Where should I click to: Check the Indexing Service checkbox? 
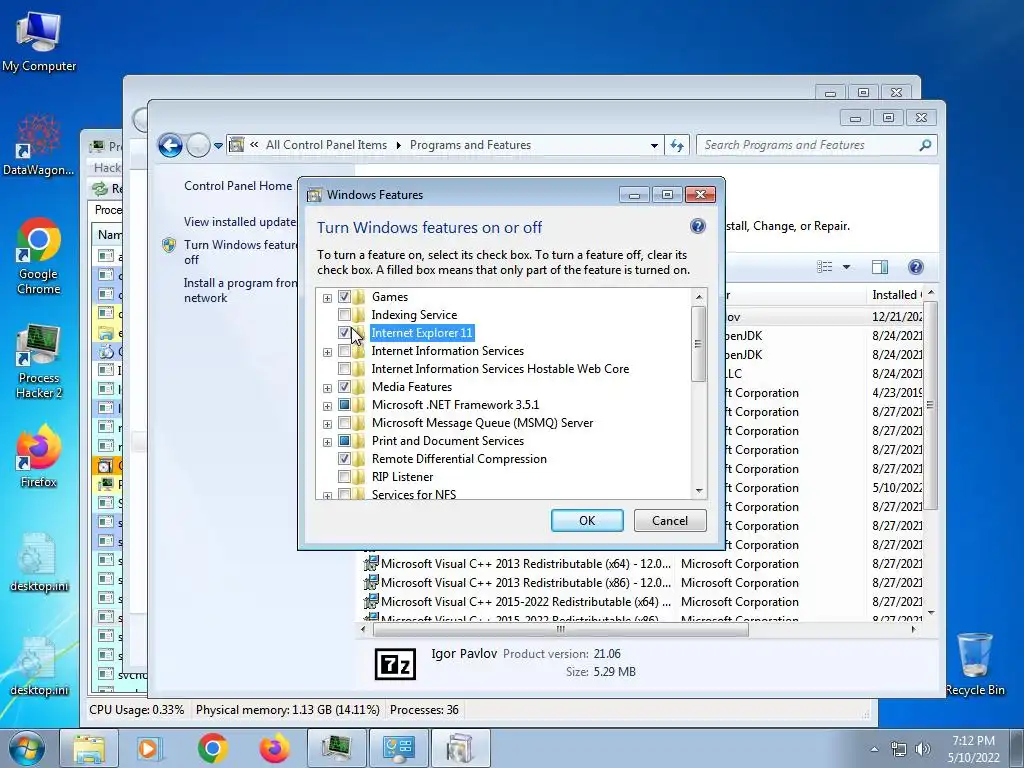click(x=344, y=315)
